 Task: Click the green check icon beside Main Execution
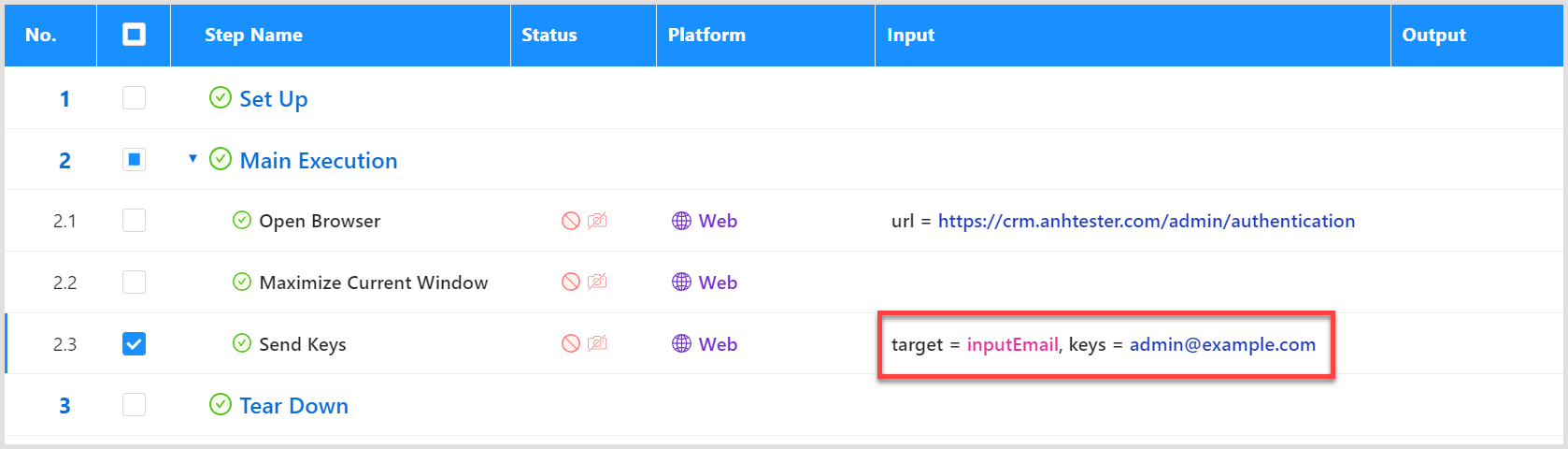(221, 159)
